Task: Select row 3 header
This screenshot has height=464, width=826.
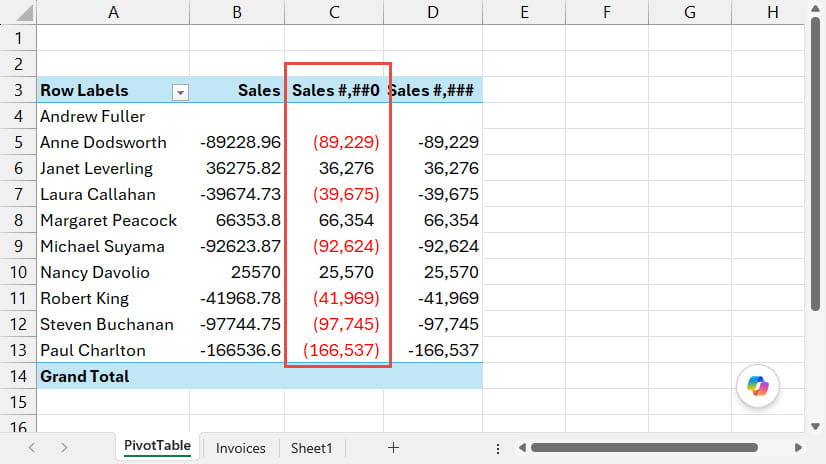Action: [18, 90]
